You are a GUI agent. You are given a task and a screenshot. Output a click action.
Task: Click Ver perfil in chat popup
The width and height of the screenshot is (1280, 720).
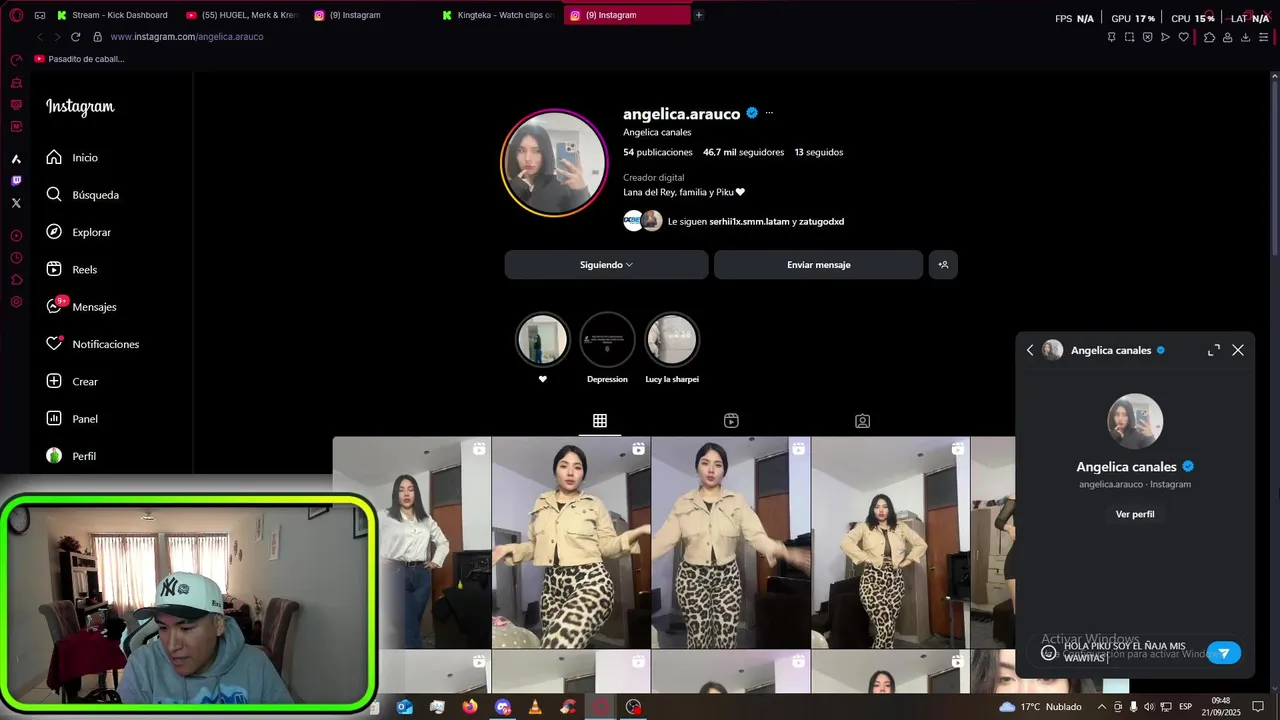pyautogui.click(x=1135, y=514)
